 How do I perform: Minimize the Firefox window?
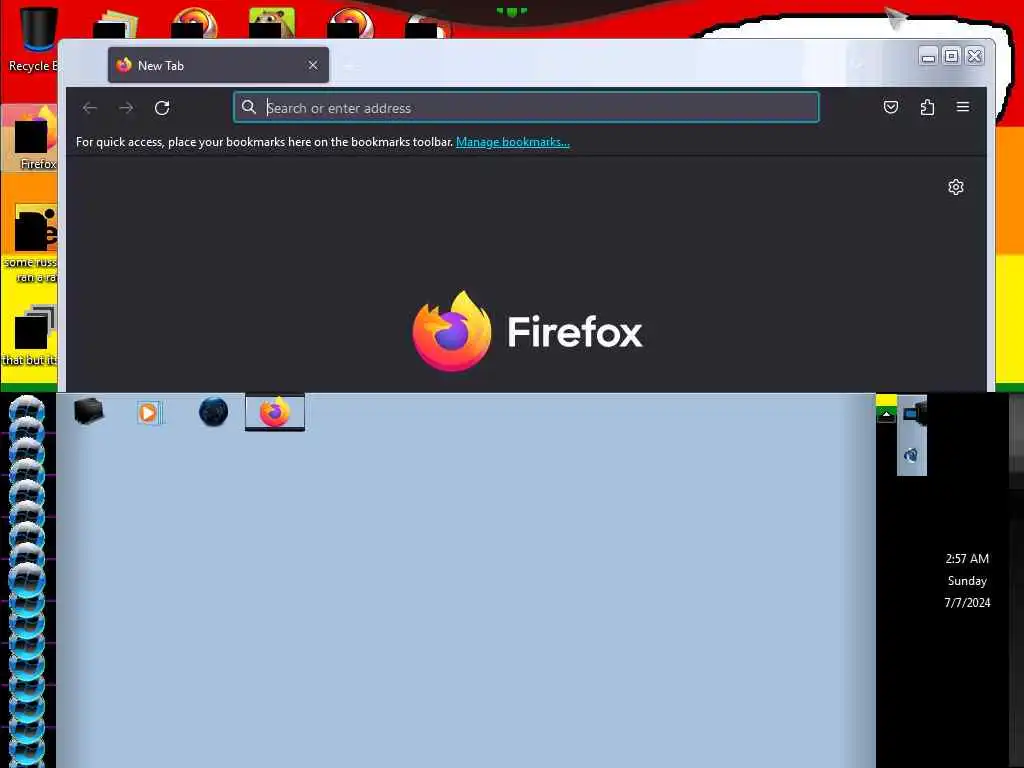(928, 57)
